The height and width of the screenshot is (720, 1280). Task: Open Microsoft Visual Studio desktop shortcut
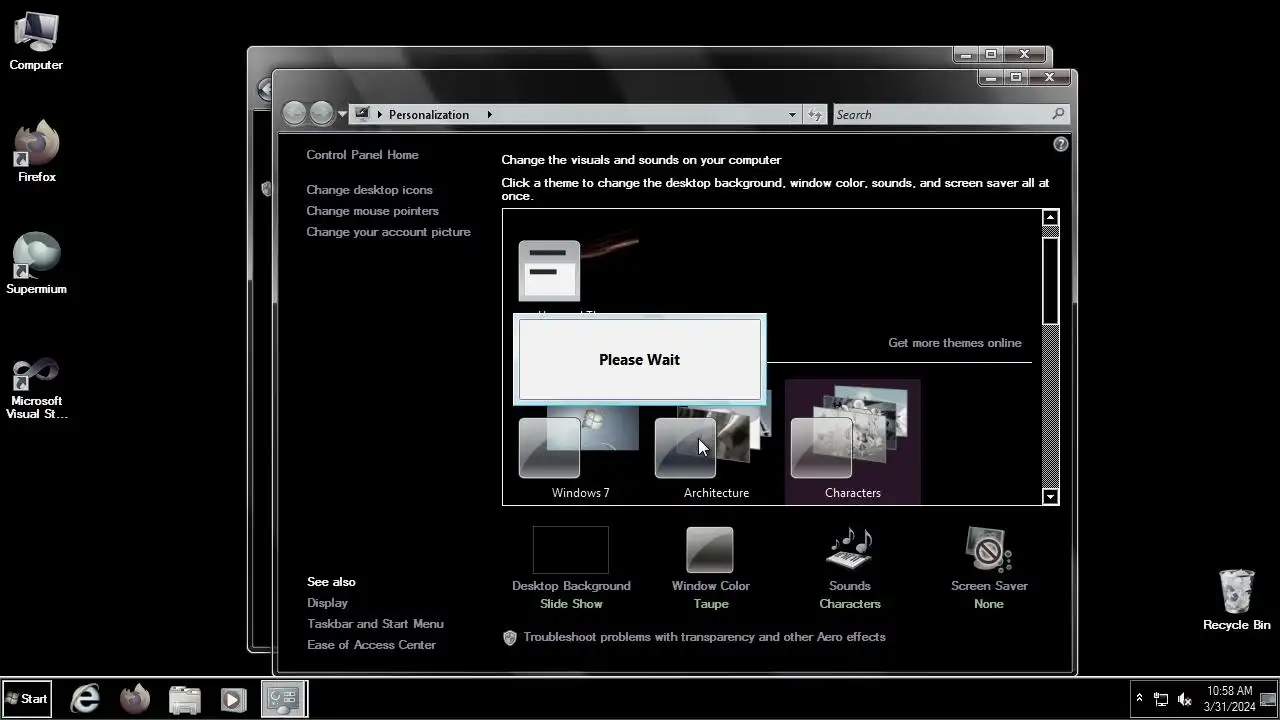pyautogui.click(x=36, y=388)
